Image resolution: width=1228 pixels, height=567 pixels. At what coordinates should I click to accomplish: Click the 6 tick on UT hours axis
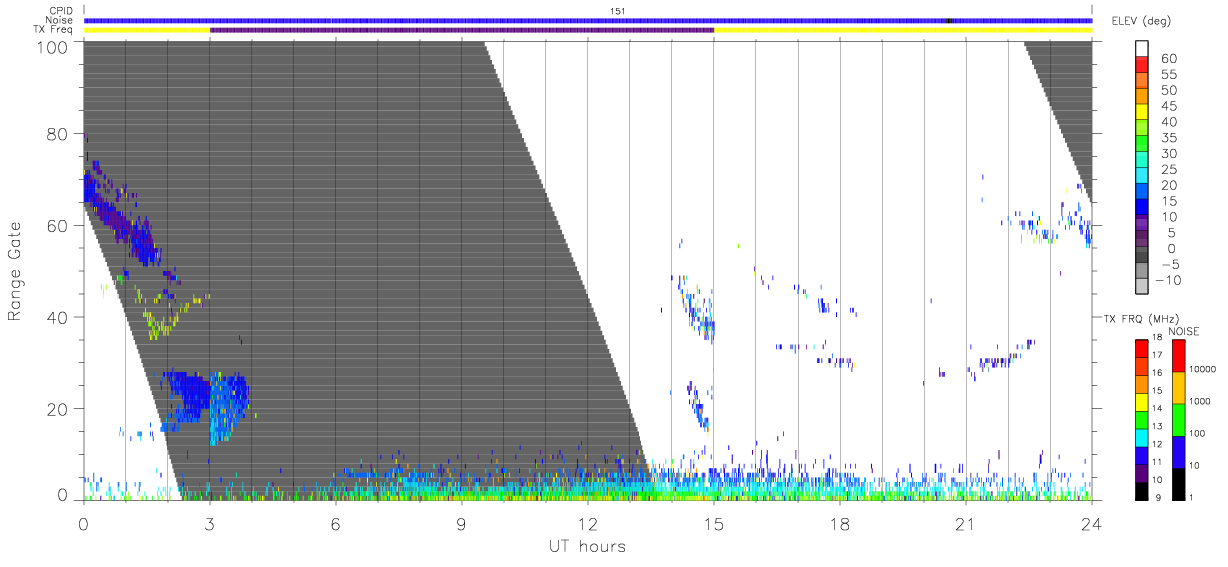point(336,523)
